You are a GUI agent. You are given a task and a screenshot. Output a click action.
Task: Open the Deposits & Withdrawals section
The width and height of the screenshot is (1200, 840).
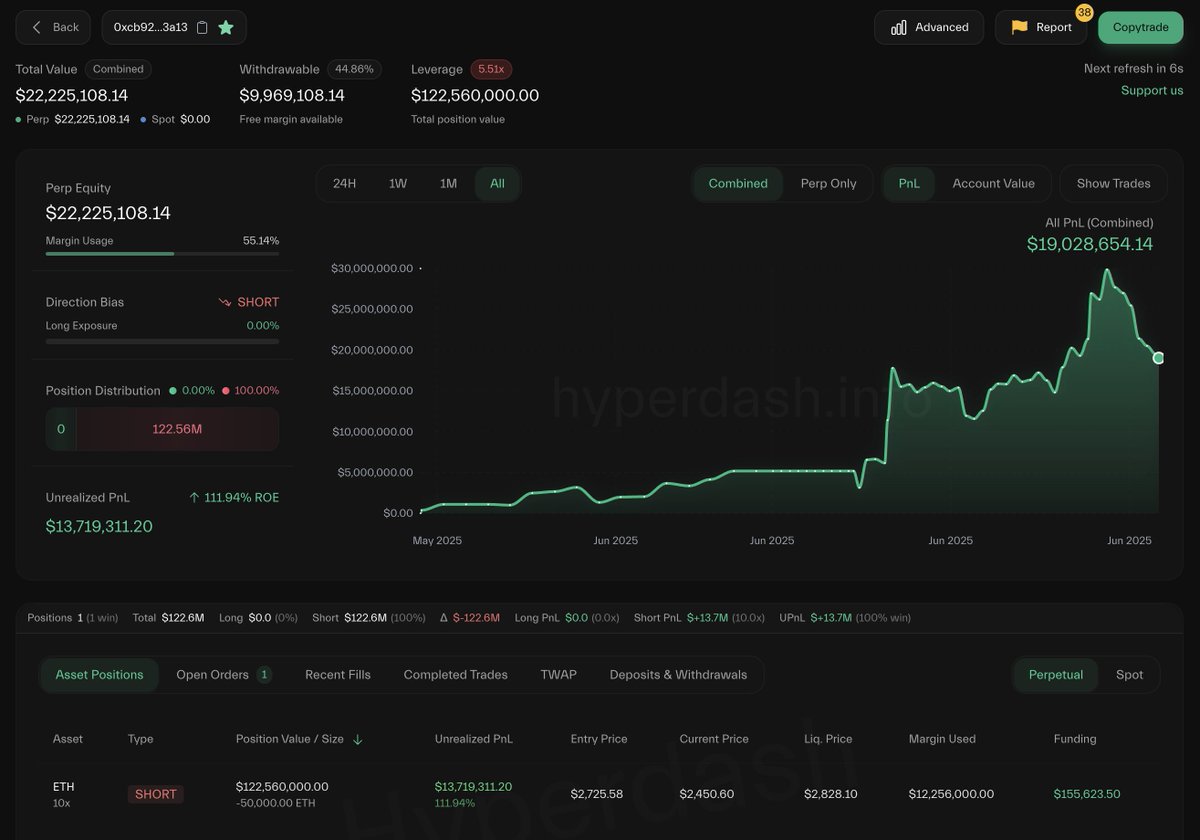click(x=678, y=675)
